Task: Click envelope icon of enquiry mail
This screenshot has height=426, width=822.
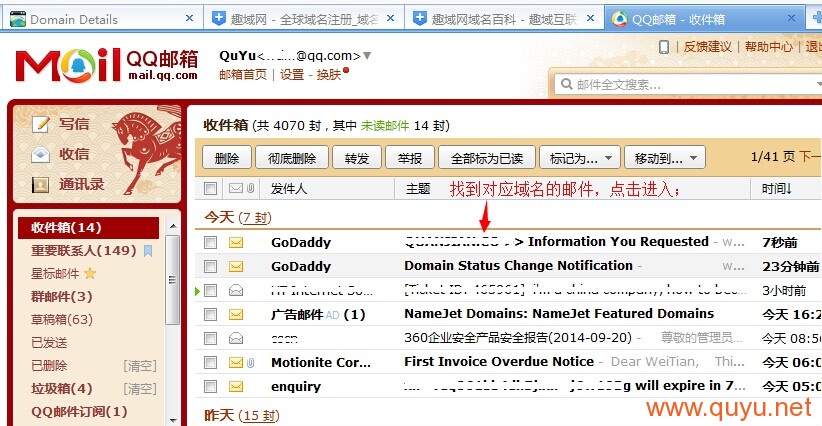Action: tap(236, 387)
